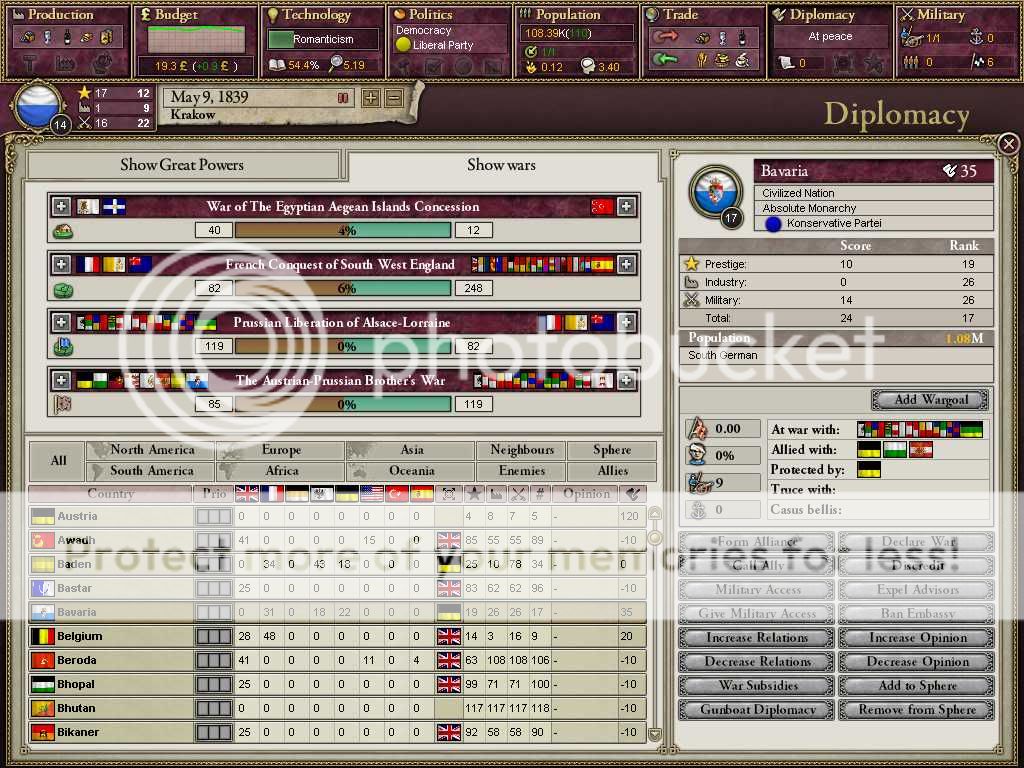The image size is (1024, 768).
Task: Show only Neighbours in country list
Action: click(521, 450)
